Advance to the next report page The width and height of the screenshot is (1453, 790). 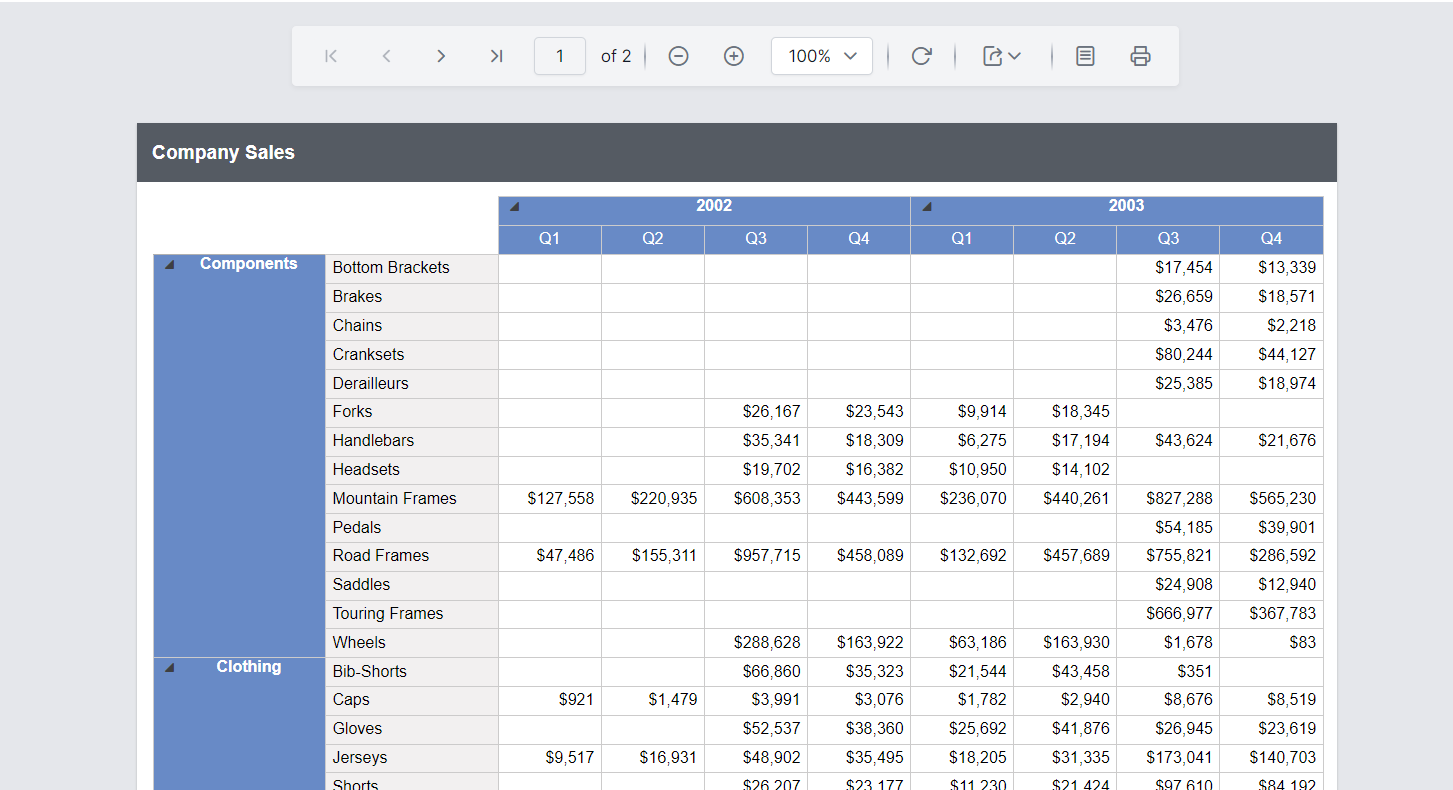pyautogui.click(x=441, y=56)
